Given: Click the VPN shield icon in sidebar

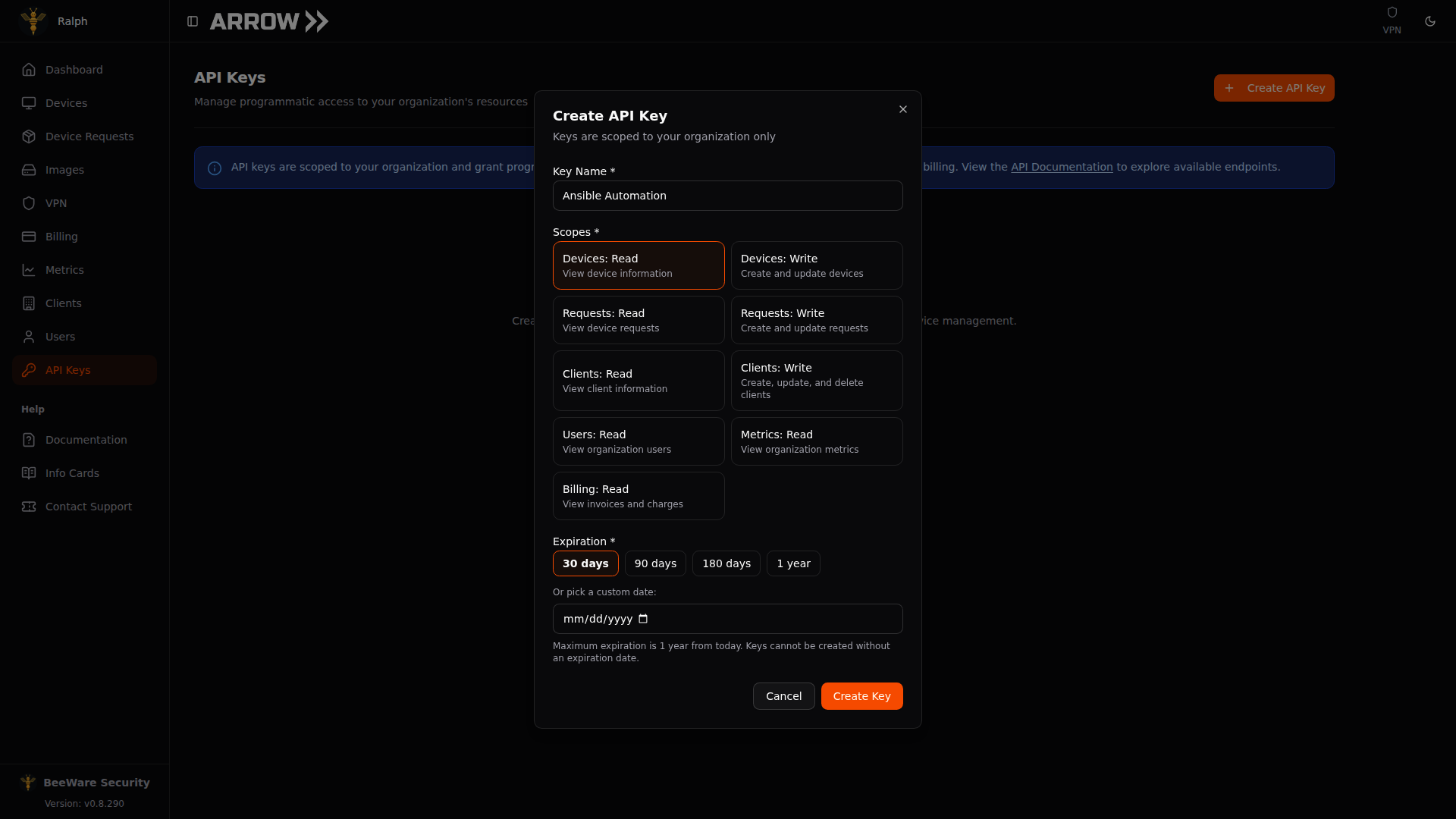Looking at the screenshot, I should (x=29, y=203).
